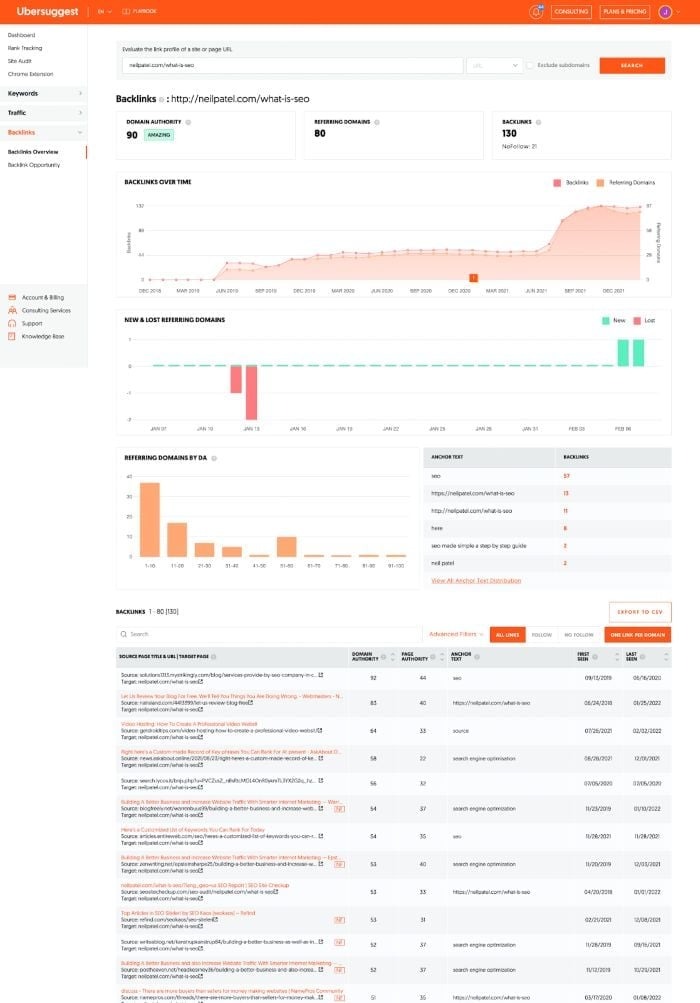The width and height of the screenshot is (700, 1003).
Task: Select Backlink Opportunity in sidebar
Action: pyautogui.click(x=34, y=165)
